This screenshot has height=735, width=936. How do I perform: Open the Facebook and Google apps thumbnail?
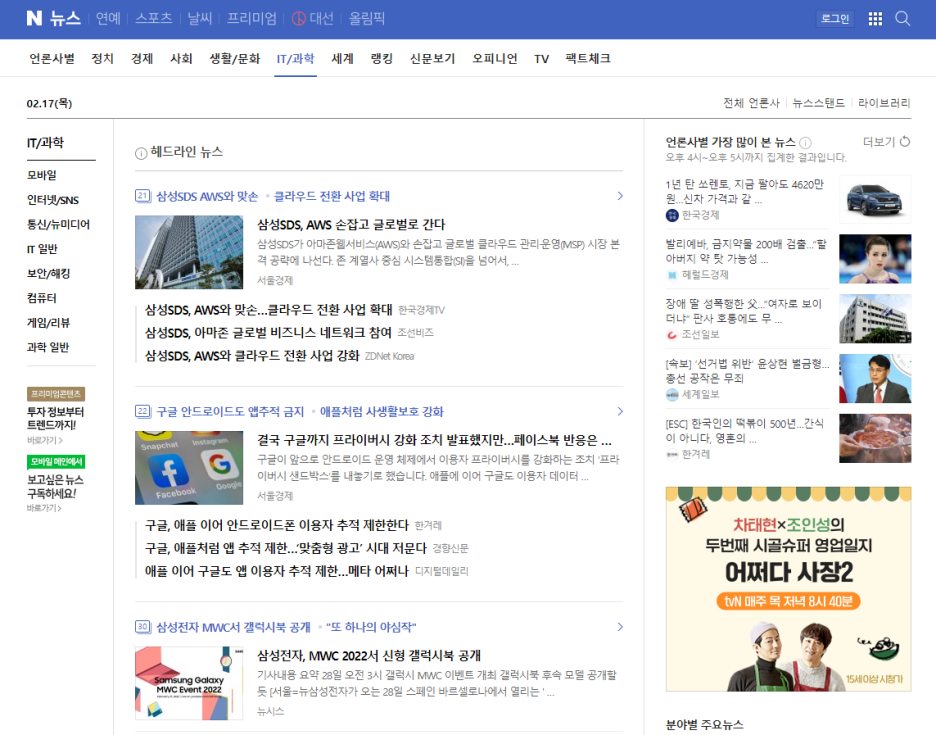click(x=189, y=468)
